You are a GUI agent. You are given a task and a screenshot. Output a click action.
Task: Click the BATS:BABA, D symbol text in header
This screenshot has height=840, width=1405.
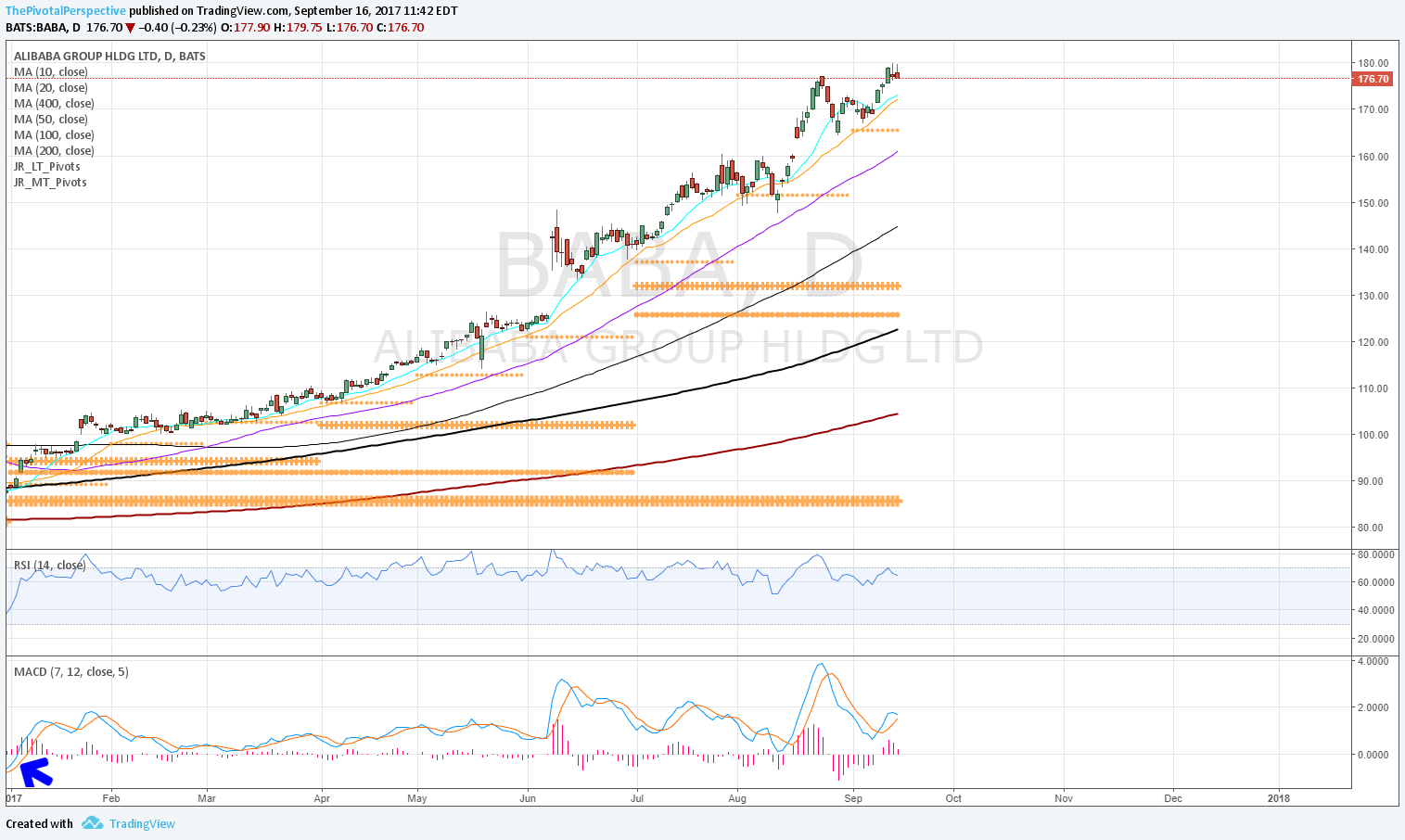44,28
